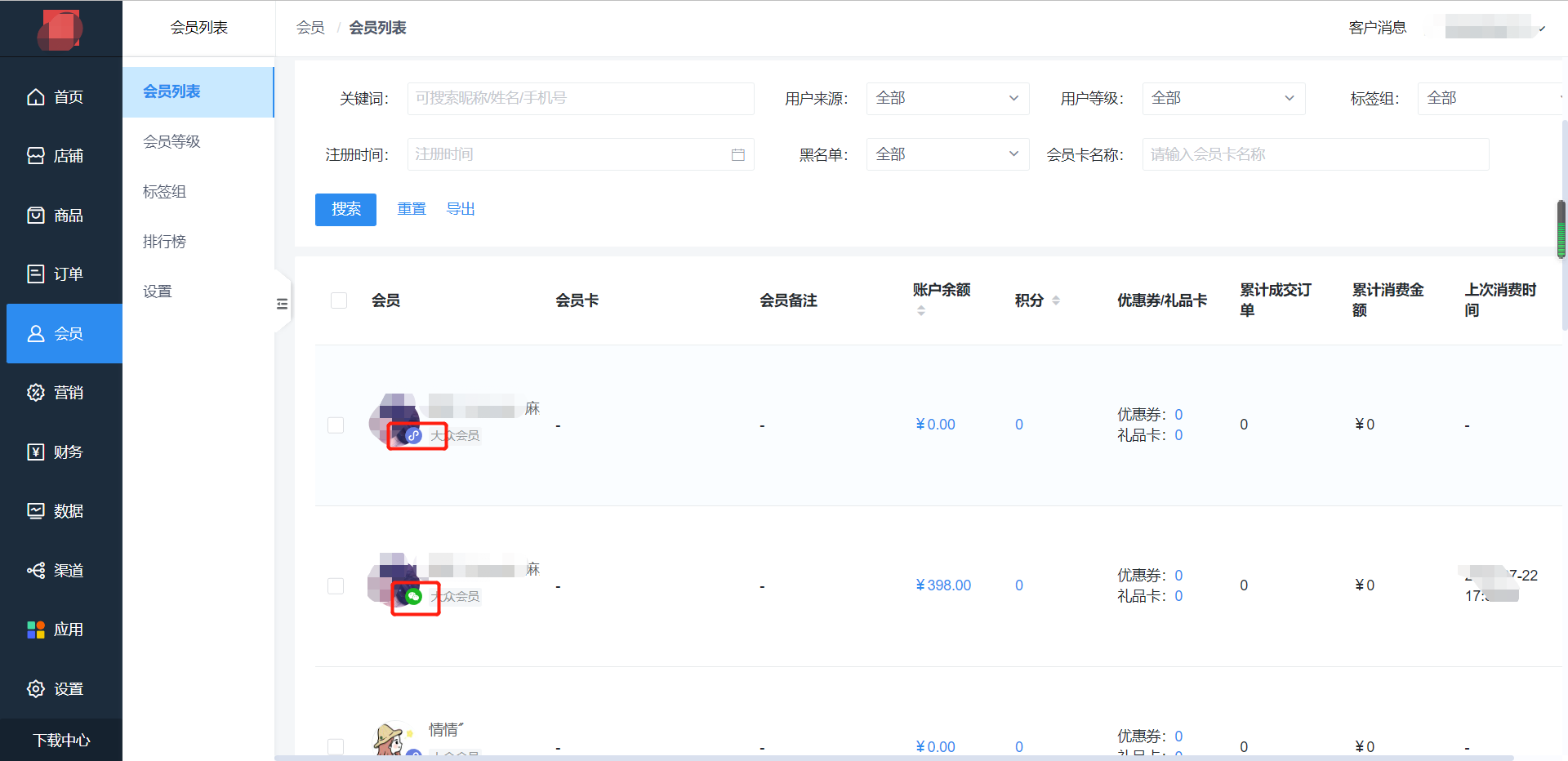This screenshot has width=1568, height=761.
Task: Switch to 会员等级 submenu item
Action: [x=171, y=142]
